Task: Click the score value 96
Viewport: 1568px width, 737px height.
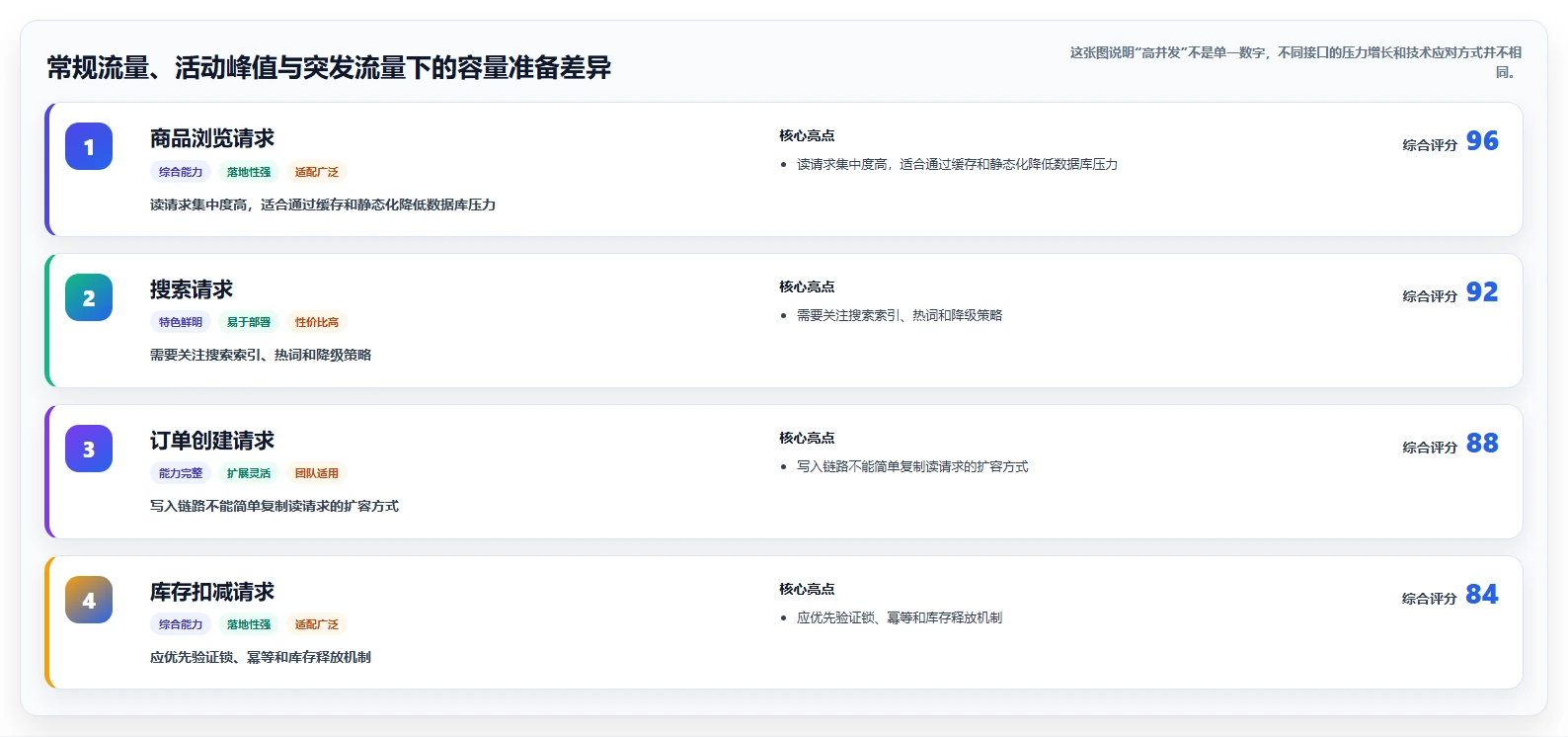Action: point(1482,141)
